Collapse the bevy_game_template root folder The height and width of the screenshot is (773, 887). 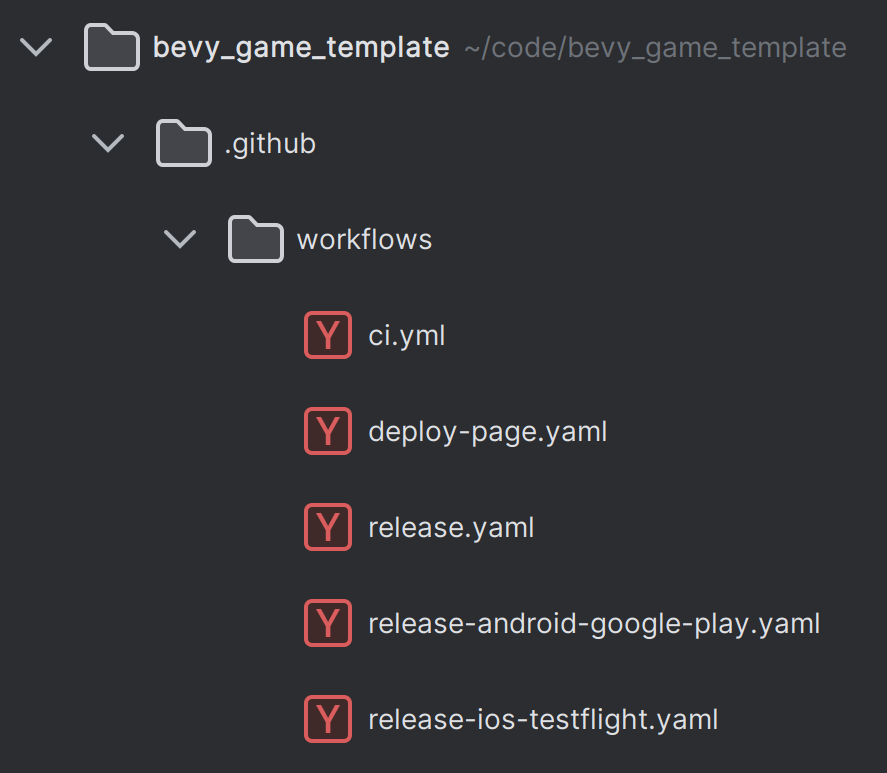coord(36,46)
